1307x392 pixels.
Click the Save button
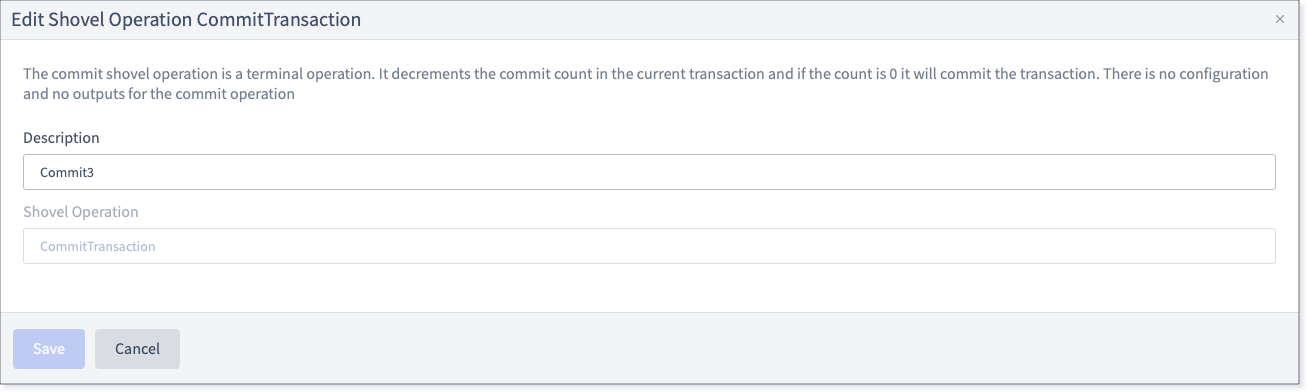49,349
